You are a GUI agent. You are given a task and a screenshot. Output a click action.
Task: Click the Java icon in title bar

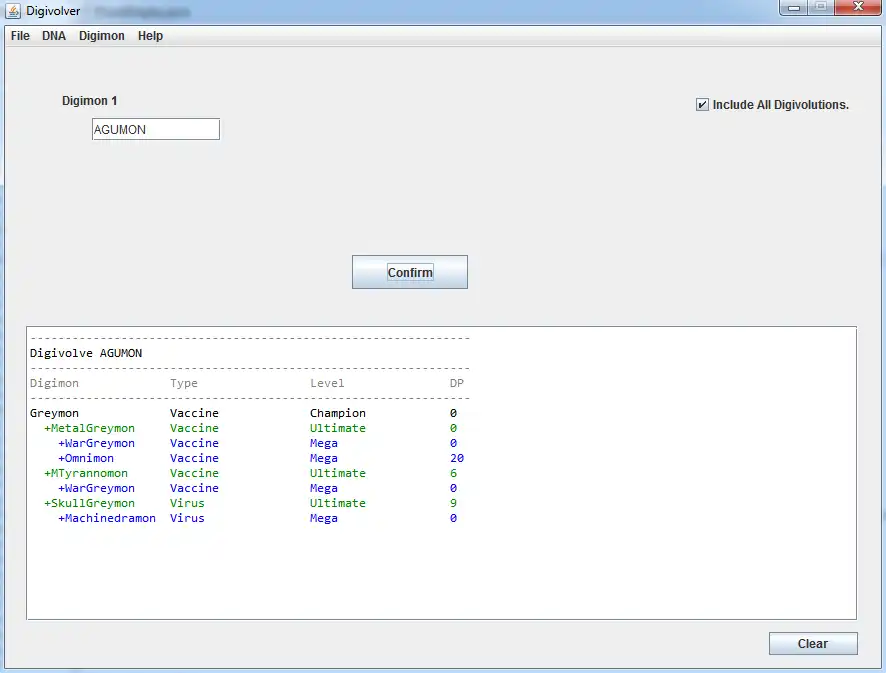(x=13, y=11)
